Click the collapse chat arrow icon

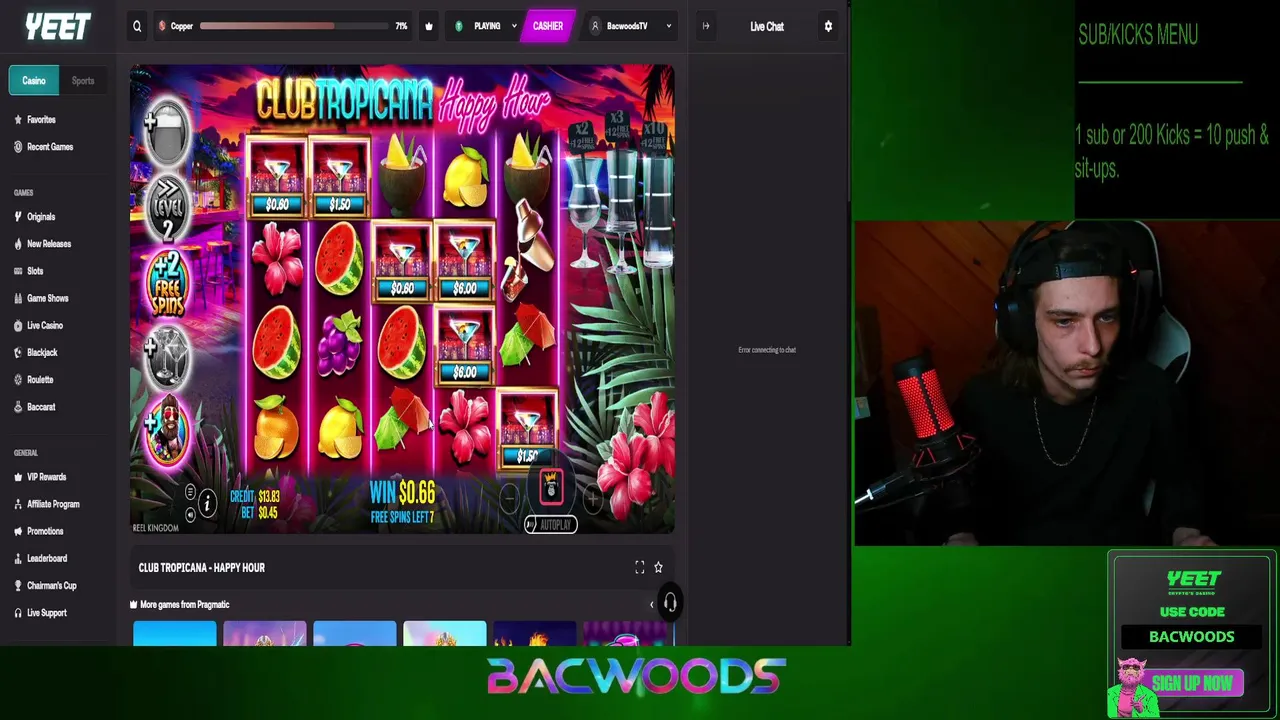click(x=706, y=26)
